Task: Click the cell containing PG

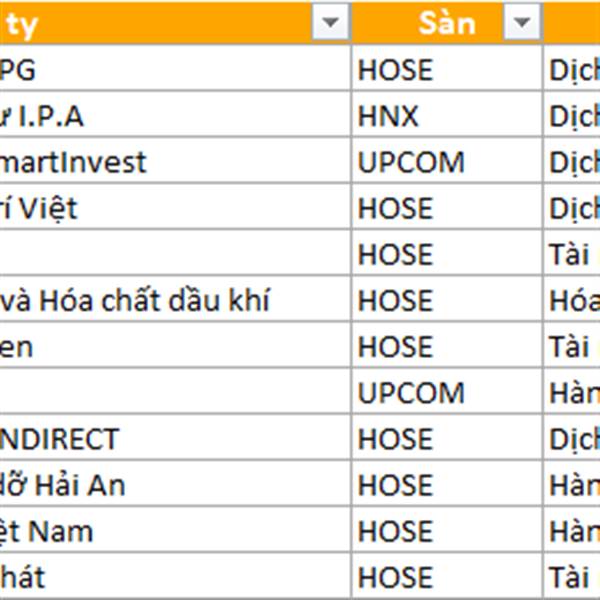Action: click(x=175, y=68)
